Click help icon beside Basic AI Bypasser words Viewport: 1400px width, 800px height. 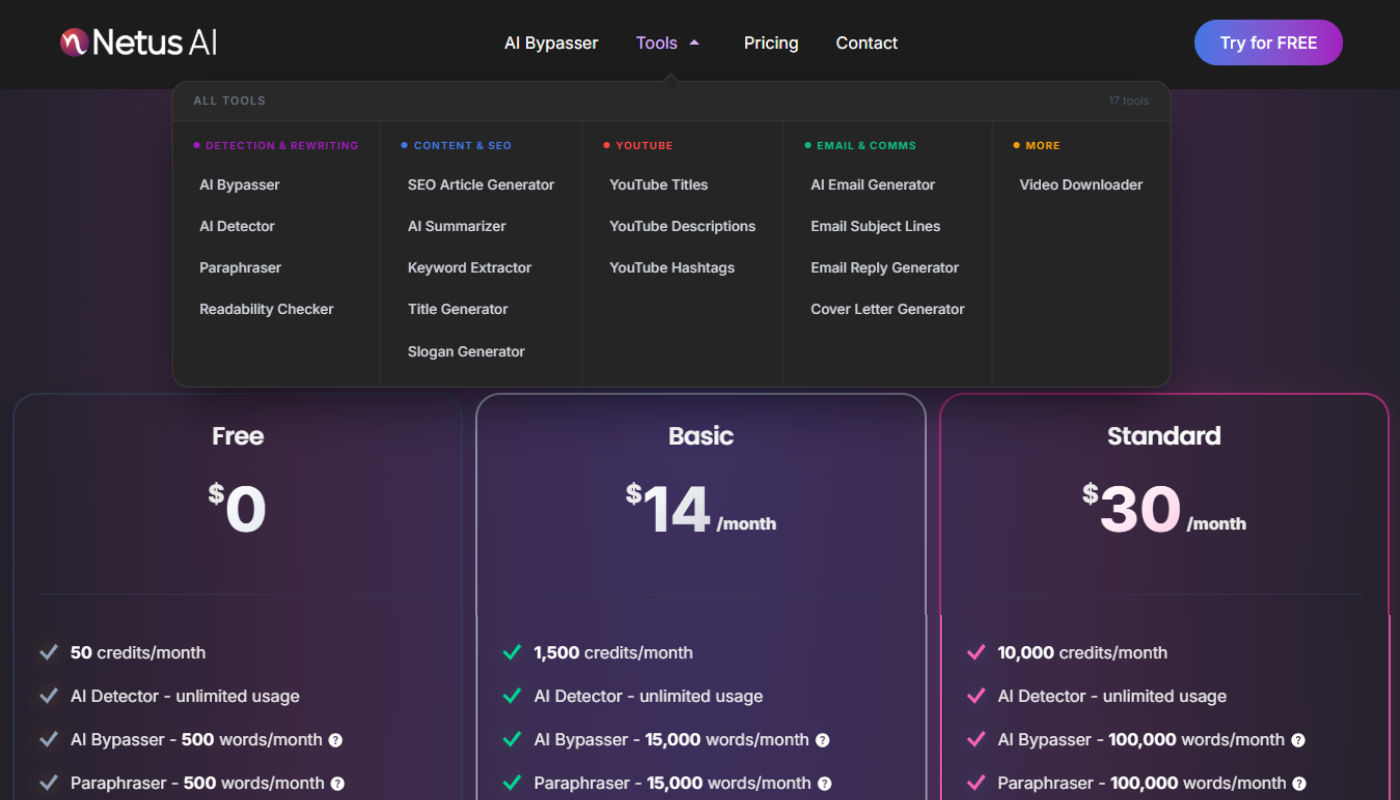822,740
